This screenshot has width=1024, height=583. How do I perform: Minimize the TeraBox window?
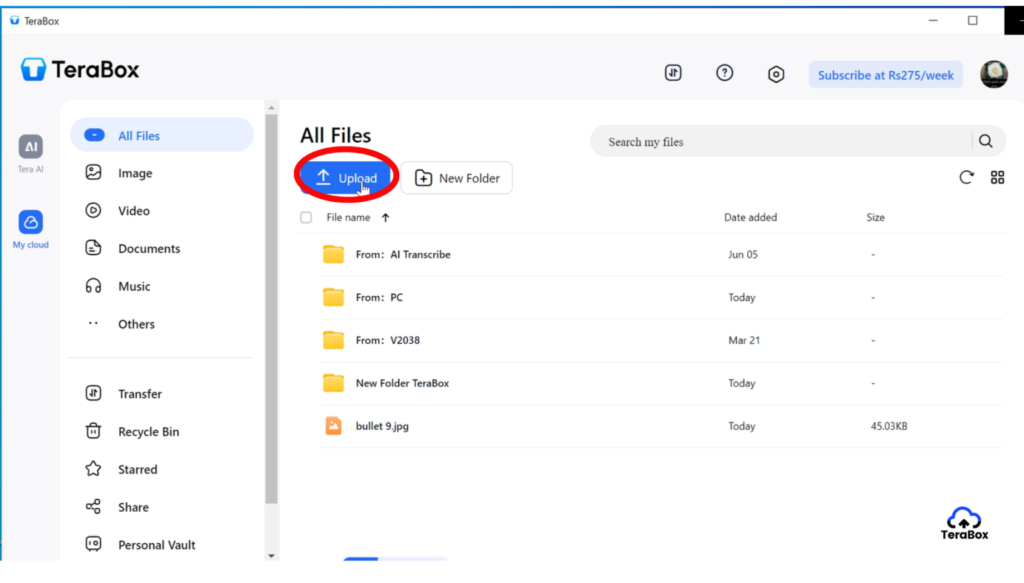(x=933, y=20)
